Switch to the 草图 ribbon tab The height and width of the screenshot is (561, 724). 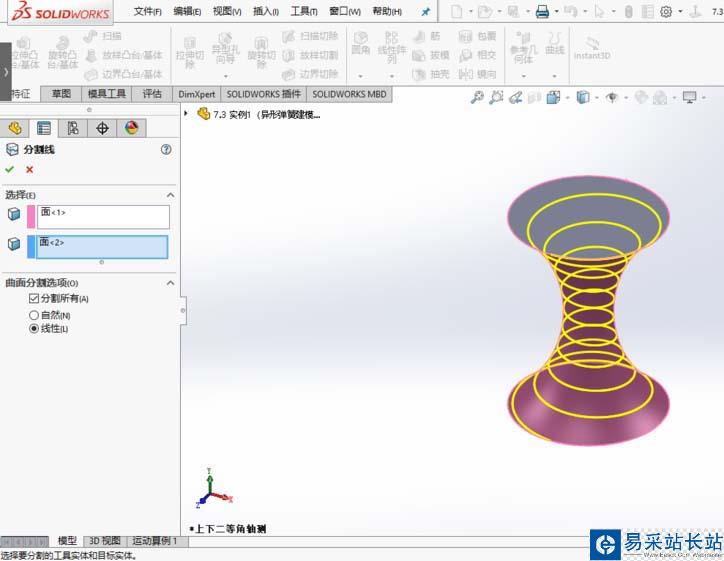click(x=61, y=94)
